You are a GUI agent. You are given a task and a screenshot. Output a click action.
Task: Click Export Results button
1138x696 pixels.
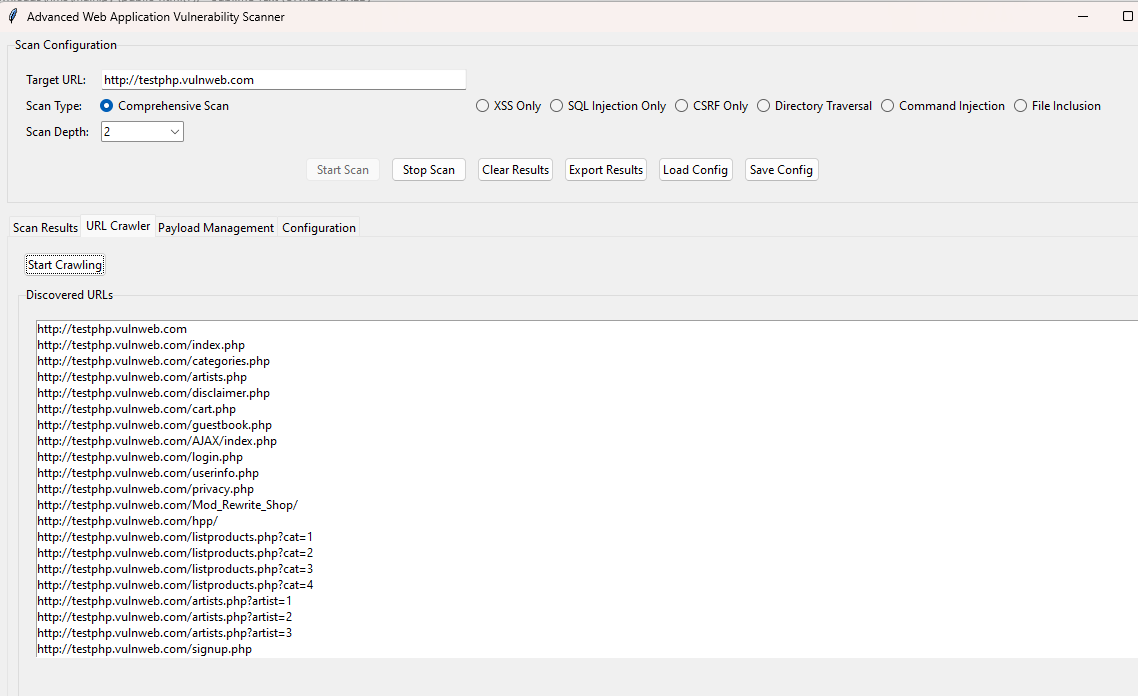tap(606, 170)
